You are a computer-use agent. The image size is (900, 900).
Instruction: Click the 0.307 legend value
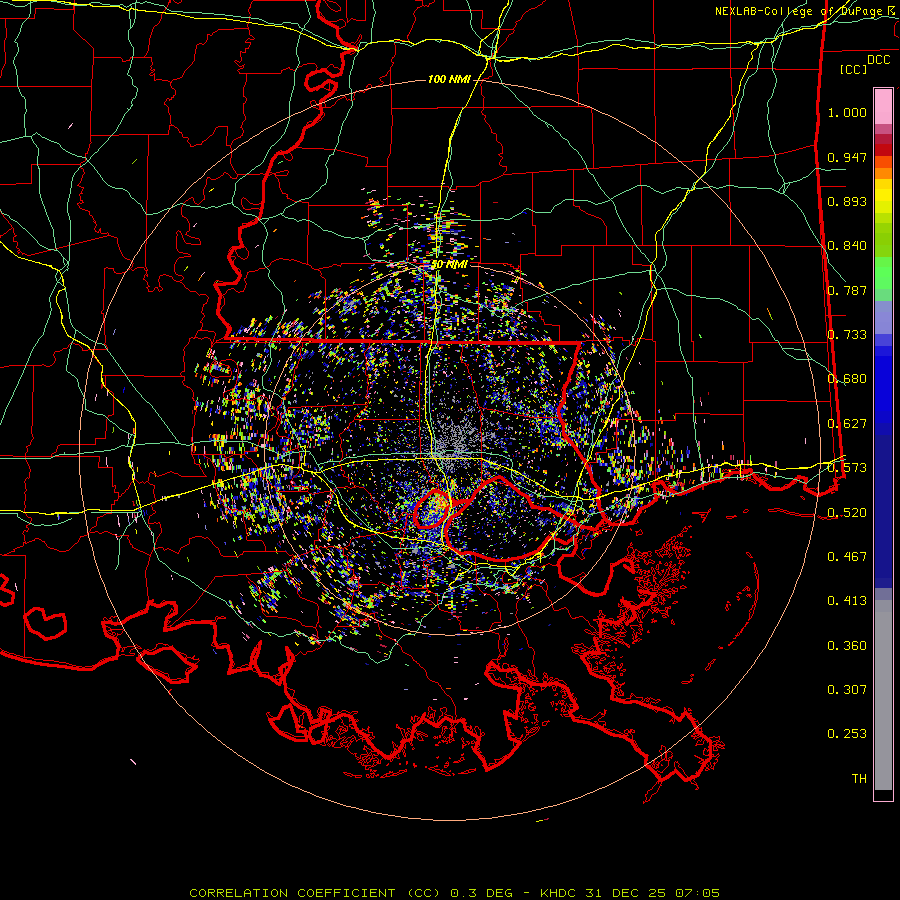[x=847, y=690]
